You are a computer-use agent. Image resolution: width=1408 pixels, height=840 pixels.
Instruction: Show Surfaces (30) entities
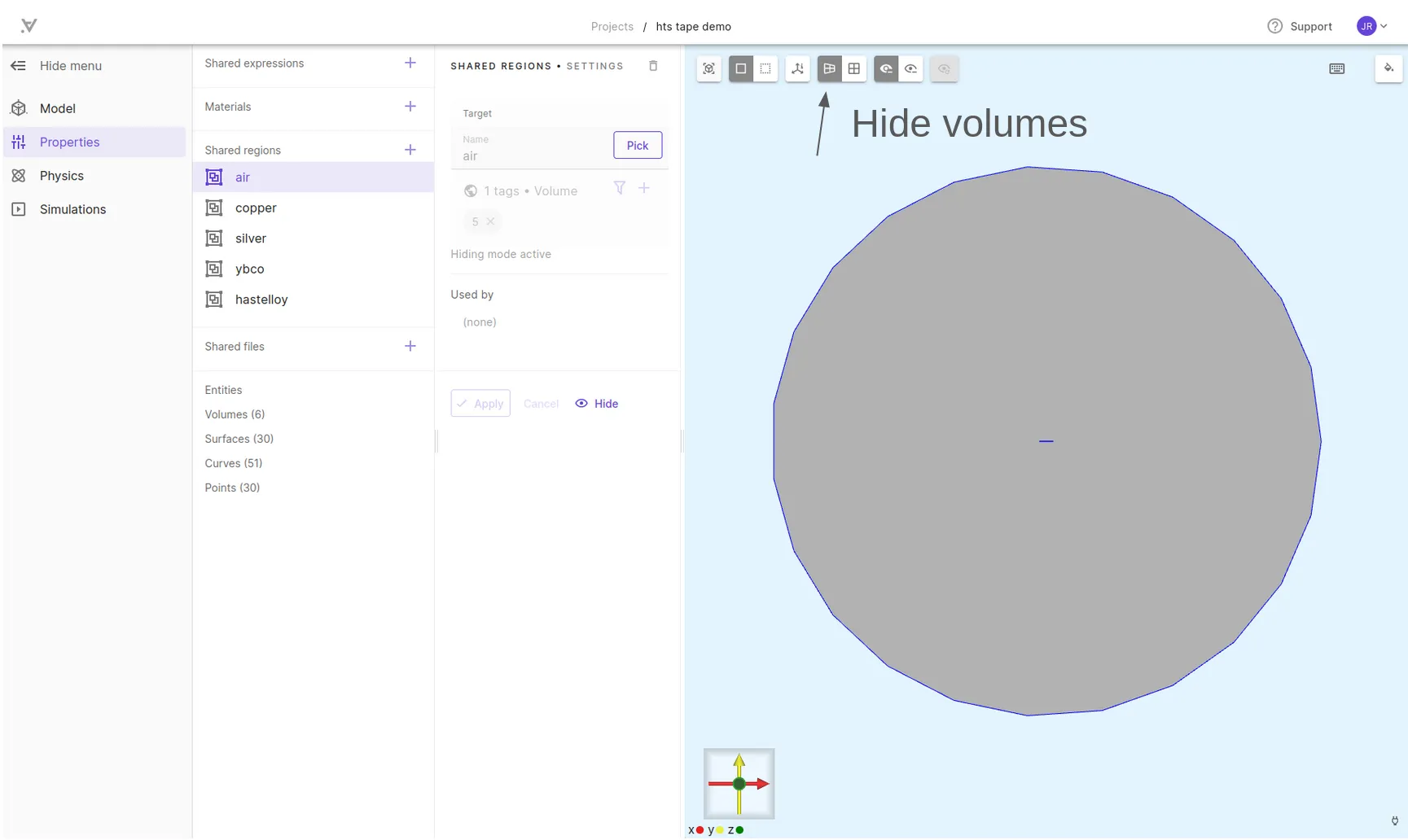click(239, 439)
